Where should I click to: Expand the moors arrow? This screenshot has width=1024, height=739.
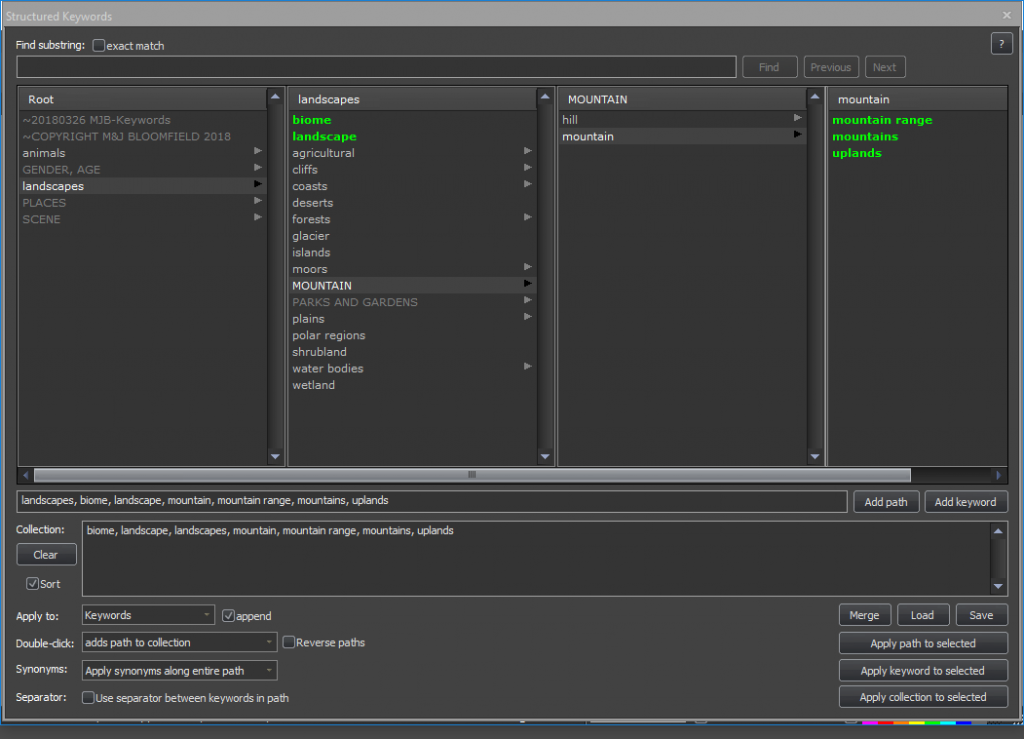[x=528, y=267]
